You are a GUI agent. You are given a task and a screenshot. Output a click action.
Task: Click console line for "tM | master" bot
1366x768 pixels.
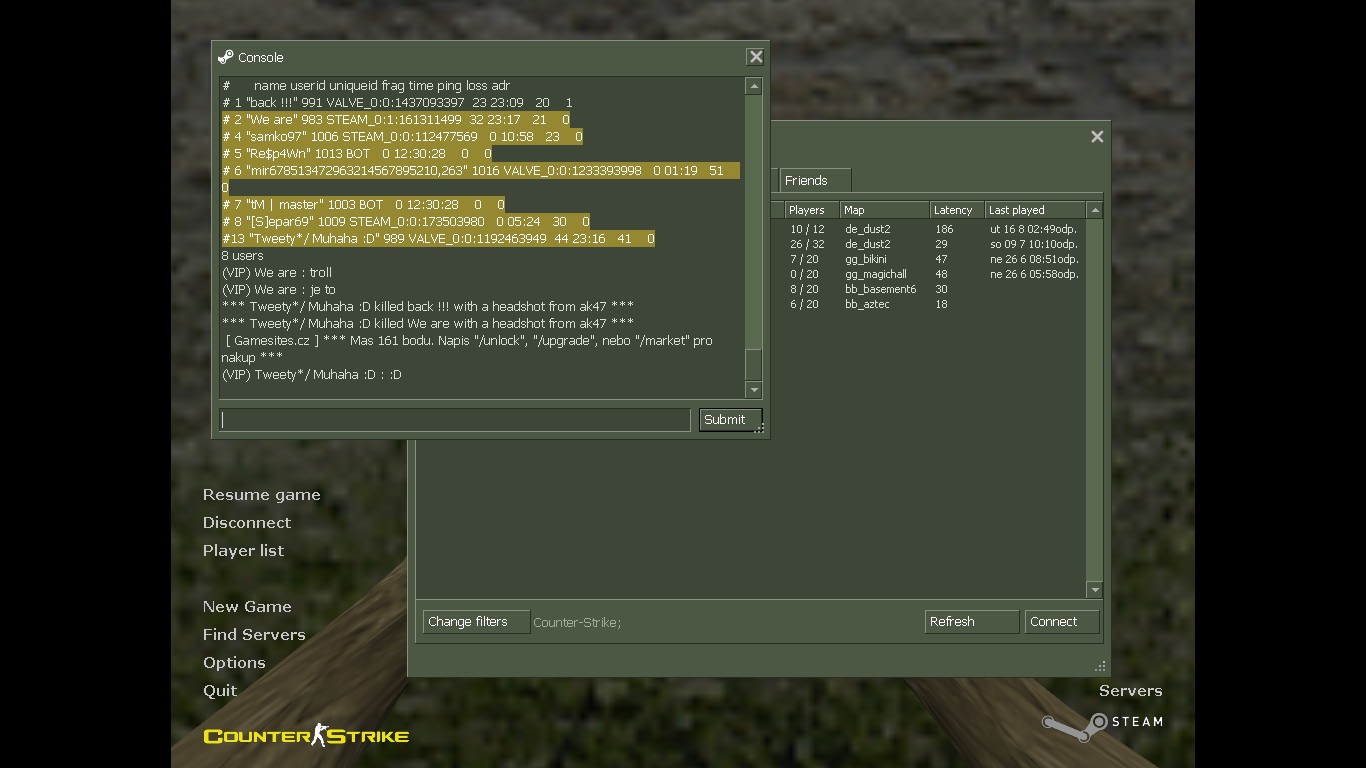[363, 205]
